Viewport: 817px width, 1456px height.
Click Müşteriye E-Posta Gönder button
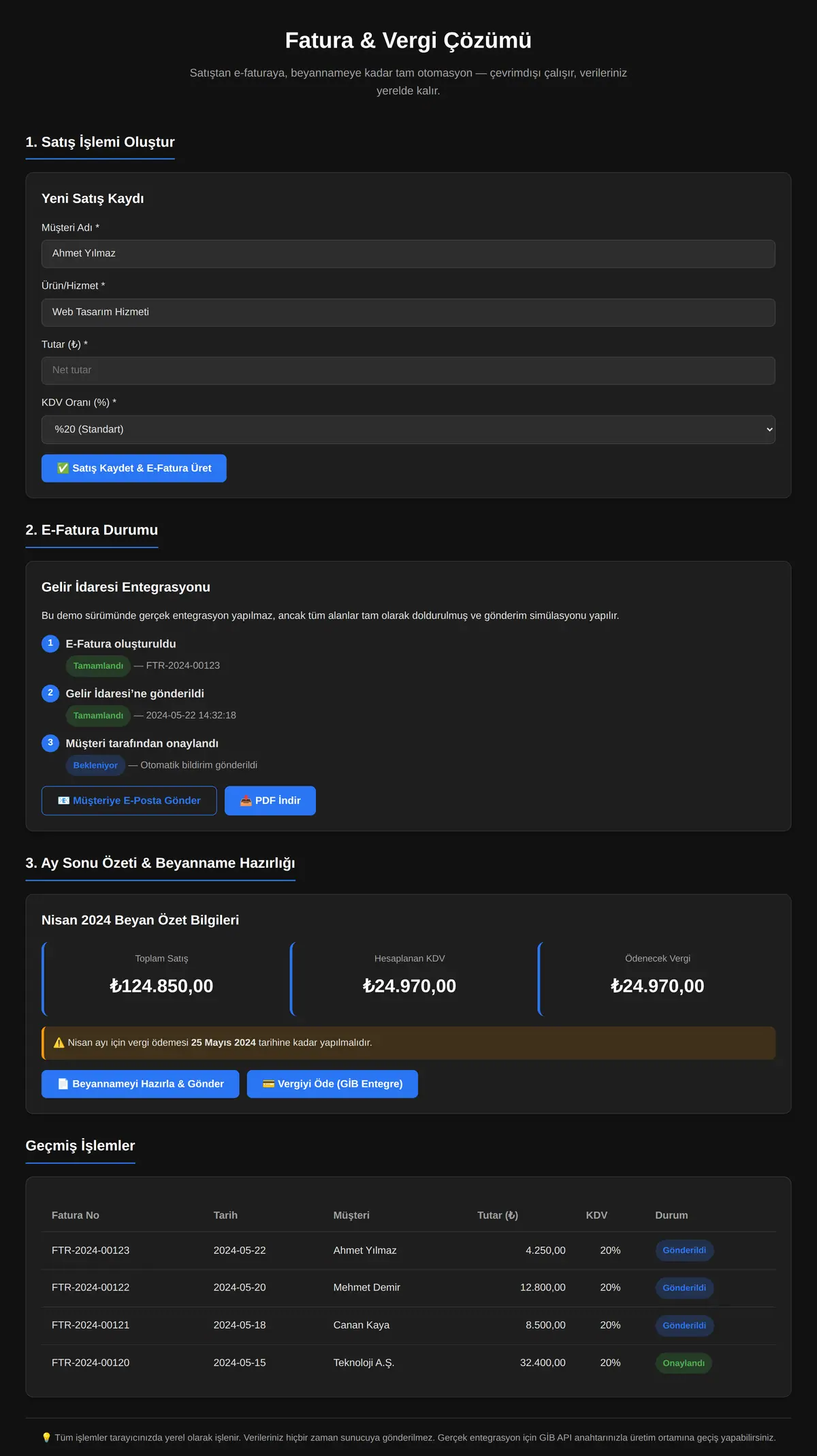(x=129, y=800)
